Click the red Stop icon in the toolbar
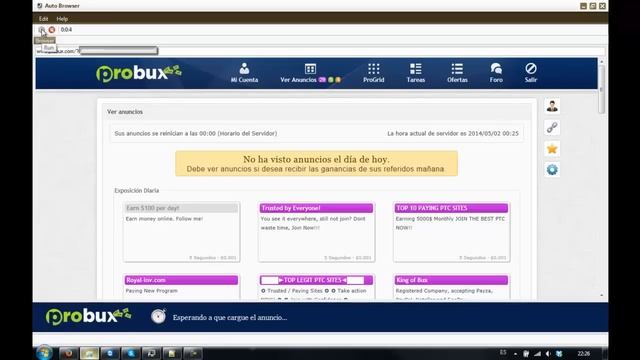The image size is (640, 360). 52,30
